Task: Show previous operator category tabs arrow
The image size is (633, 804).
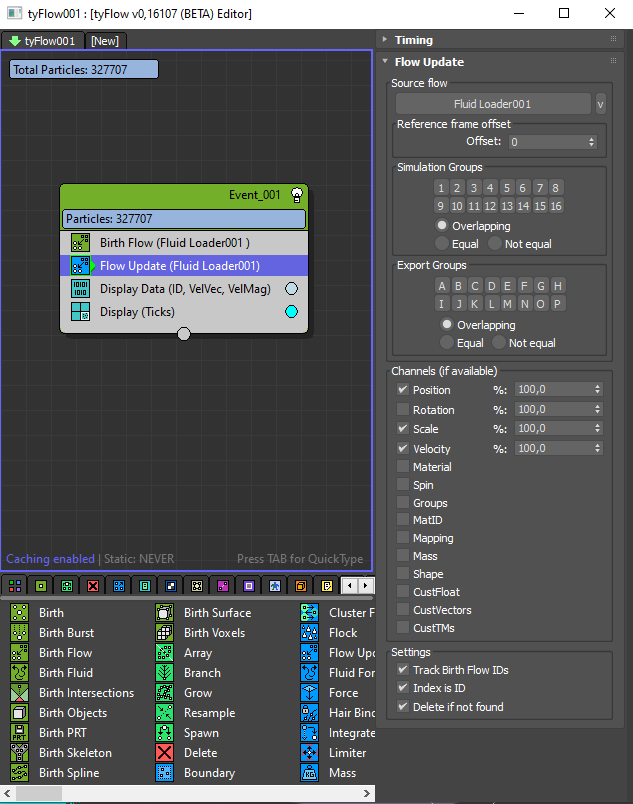Action: [x=350, y=586]
